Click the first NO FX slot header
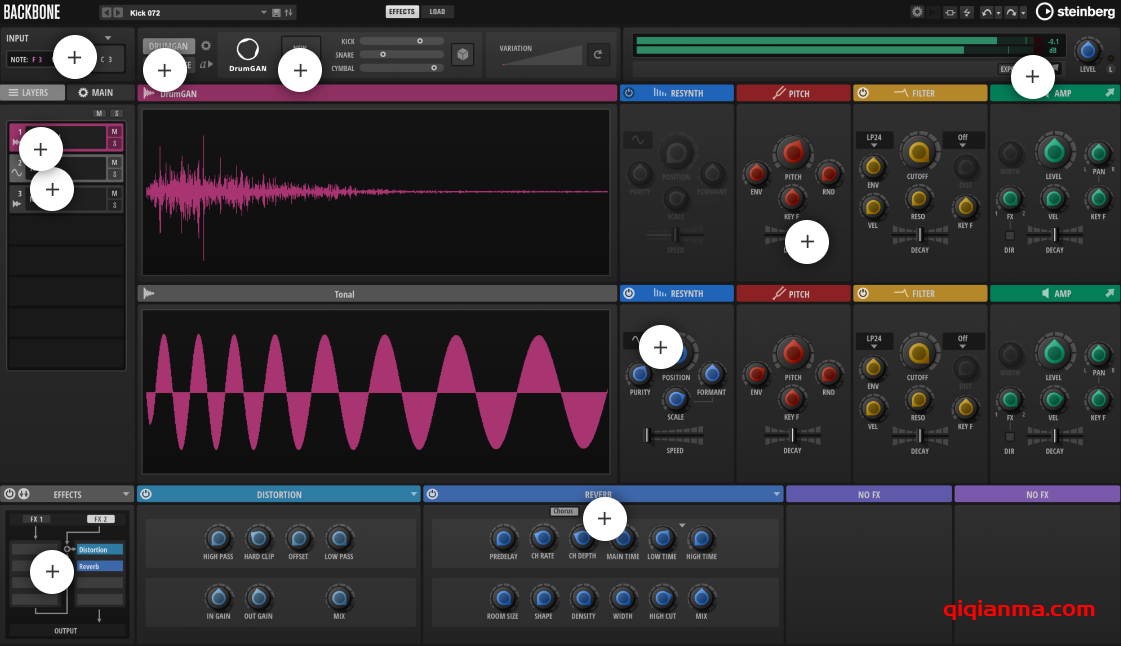Image resolution: width=1121 pixels, height=646 pixels. (868, 494)
